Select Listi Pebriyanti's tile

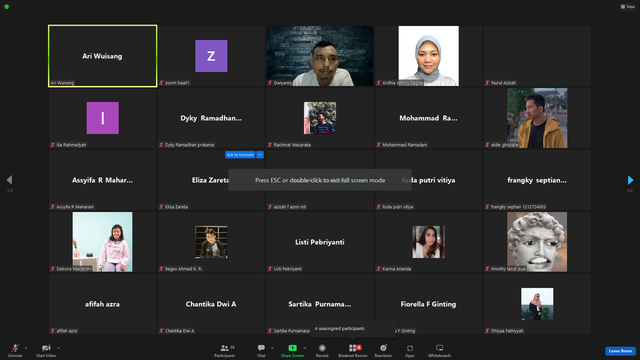(320, 242)
